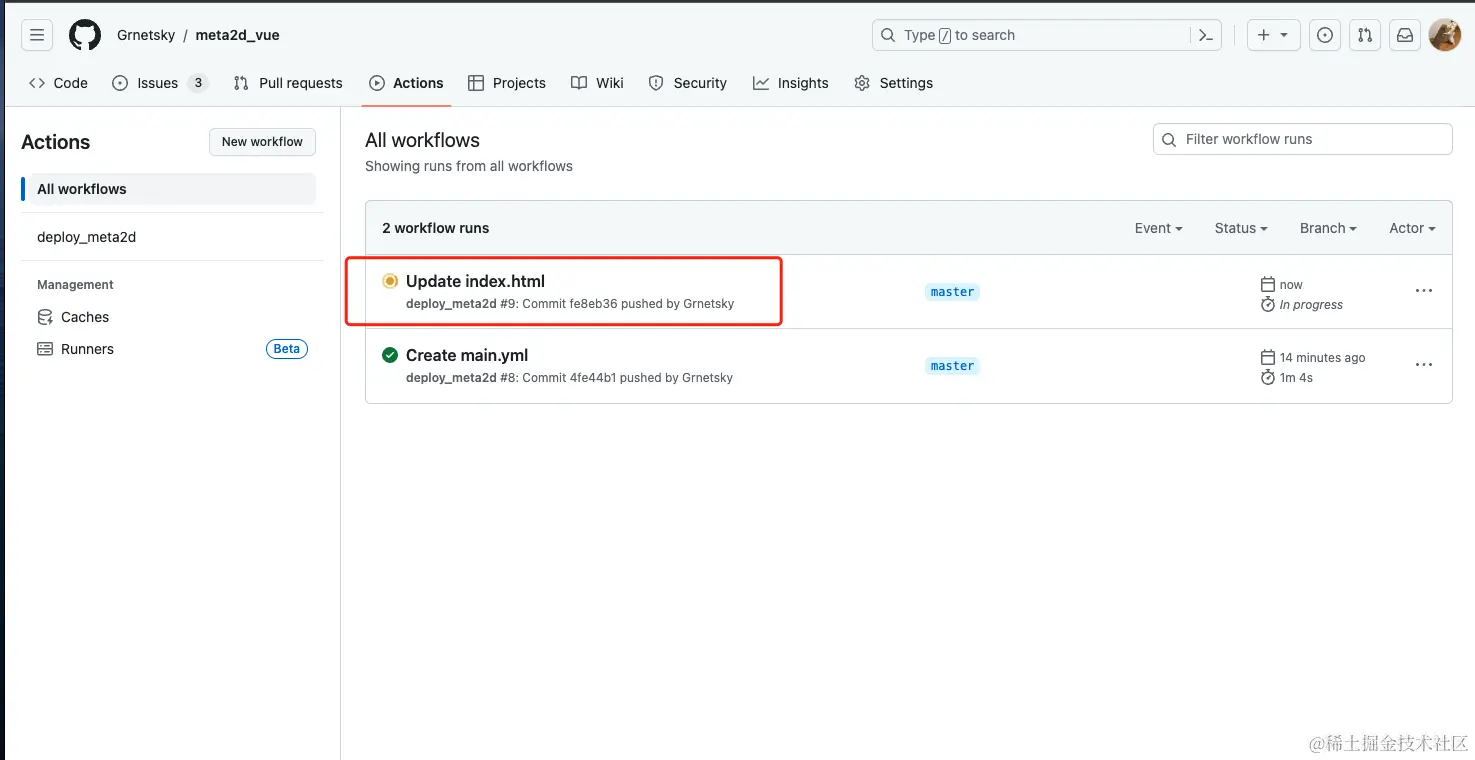Click the Beta badge next to Runners

[287, 349]
